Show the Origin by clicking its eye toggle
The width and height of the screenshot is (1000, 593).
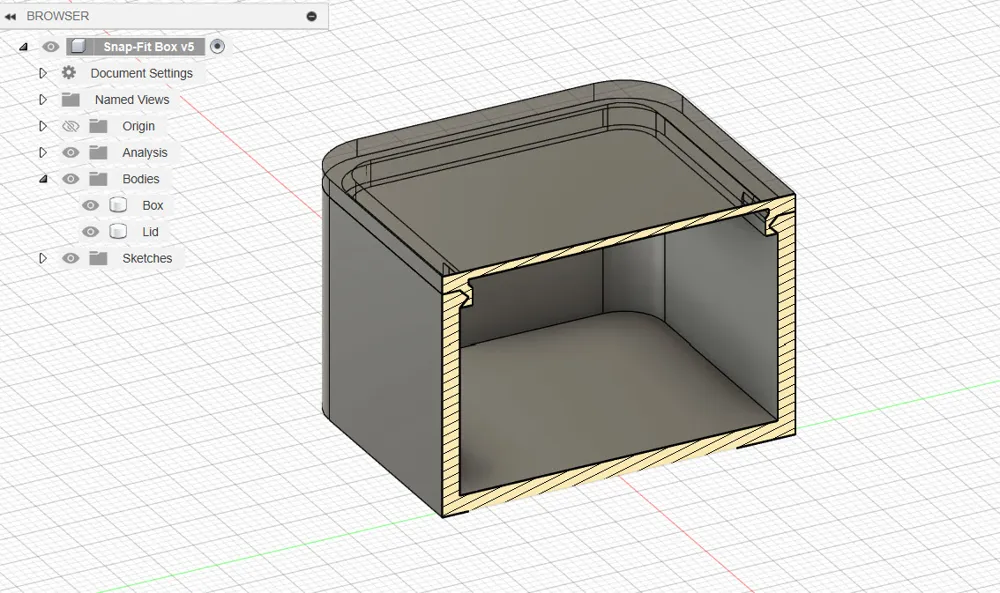(70, 125)
